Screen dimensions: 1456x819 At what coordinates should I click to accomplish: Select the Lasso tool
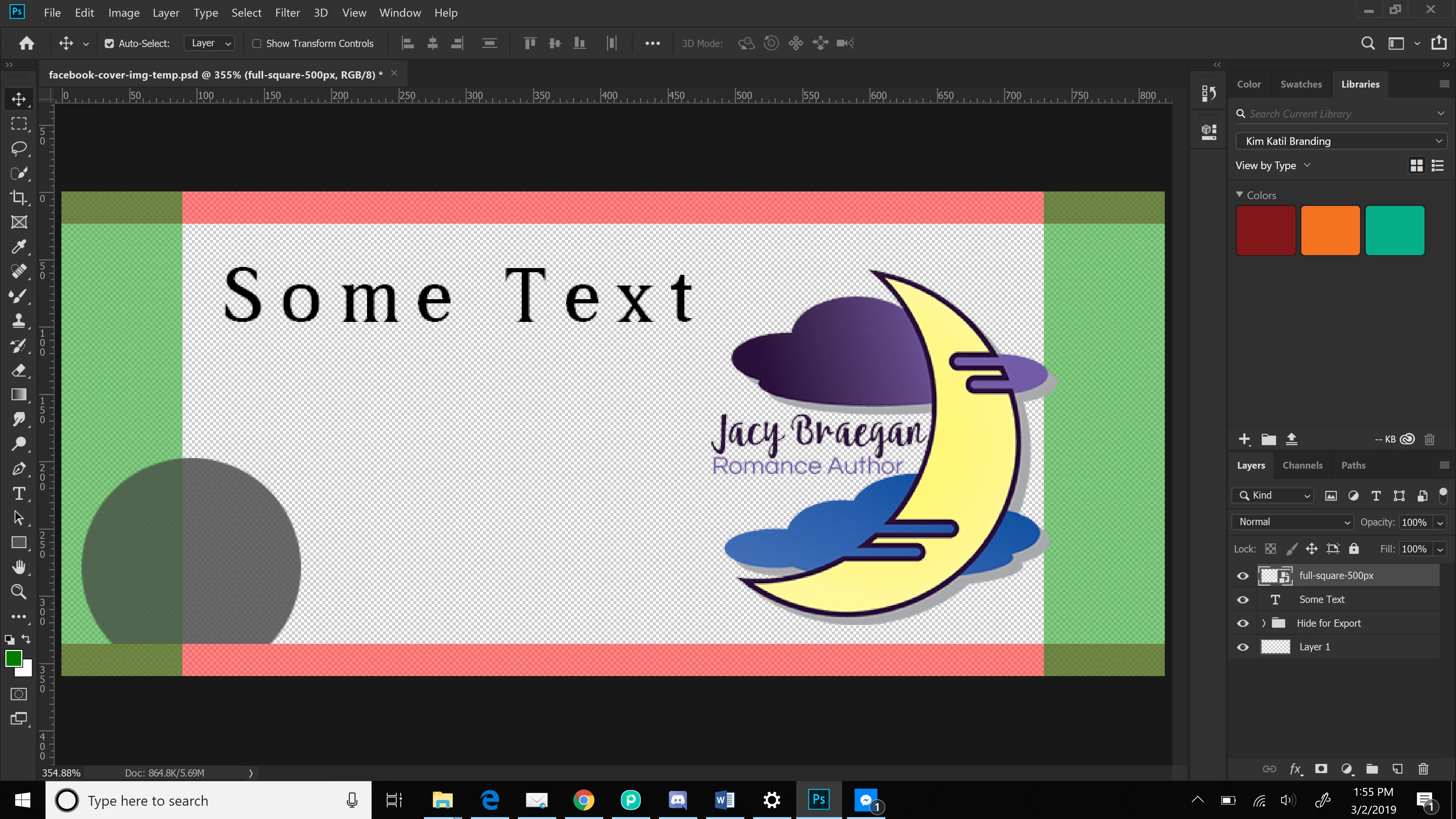click(x=19, y=149)
